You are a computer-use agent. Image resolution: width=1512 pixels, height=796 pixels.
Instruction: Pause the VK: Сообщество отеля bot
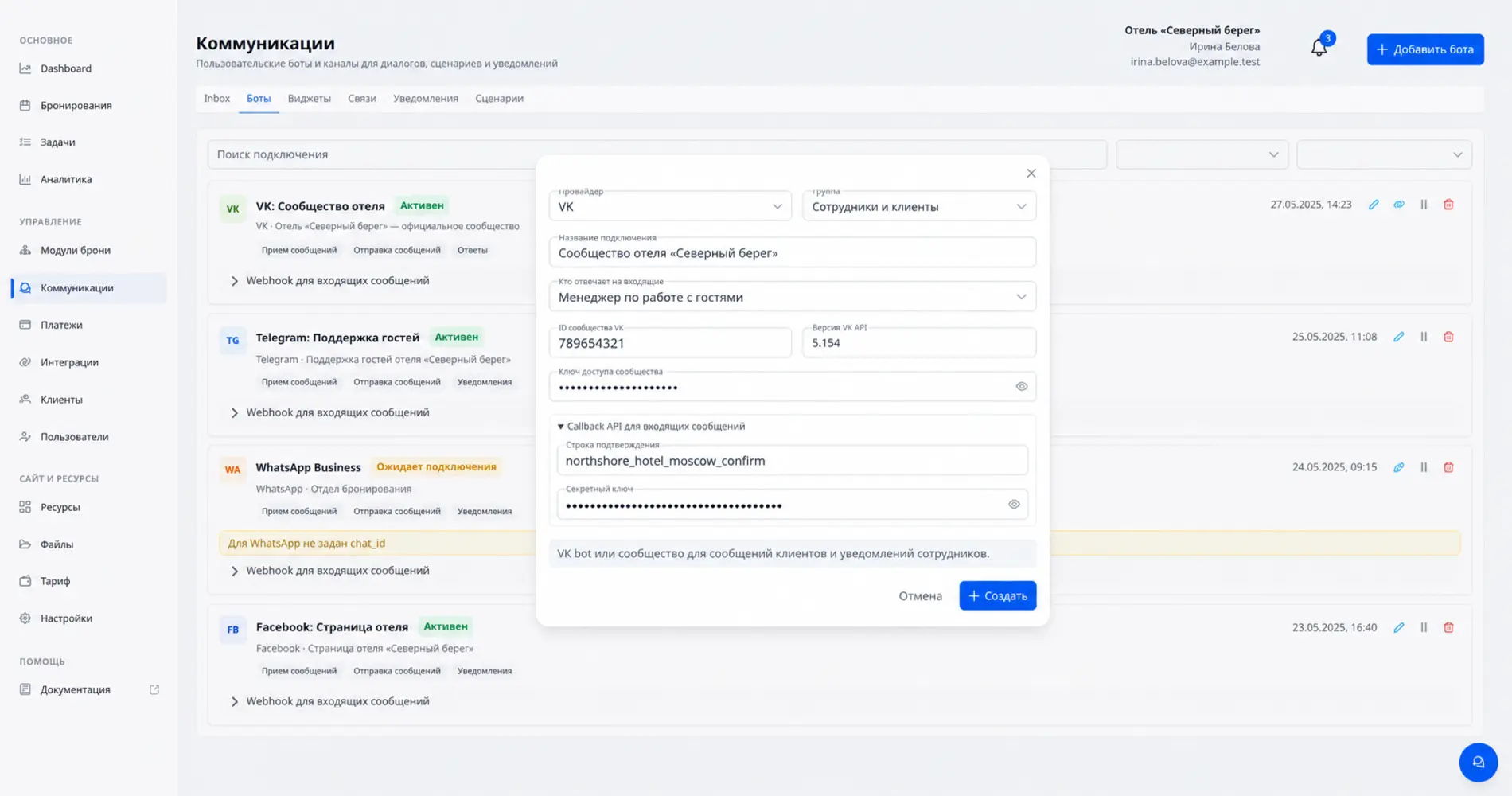[x=1424, y=205]
